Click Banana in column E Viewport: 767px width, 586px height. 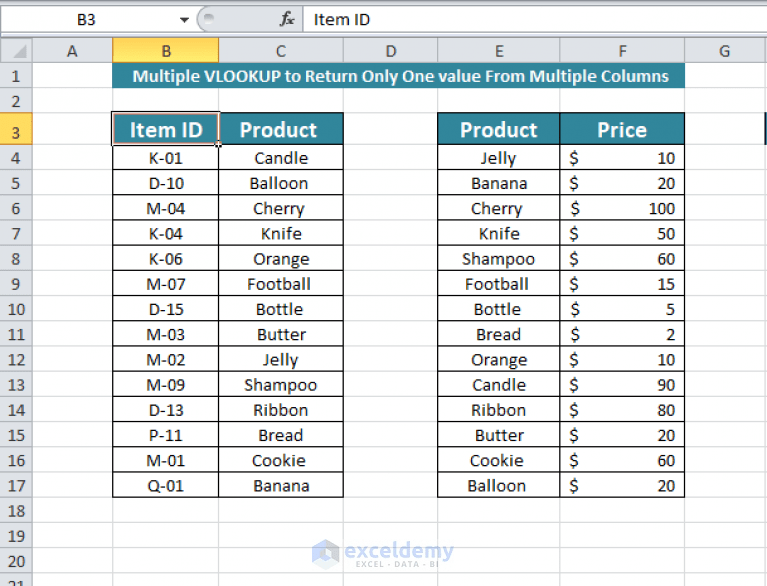498,183
